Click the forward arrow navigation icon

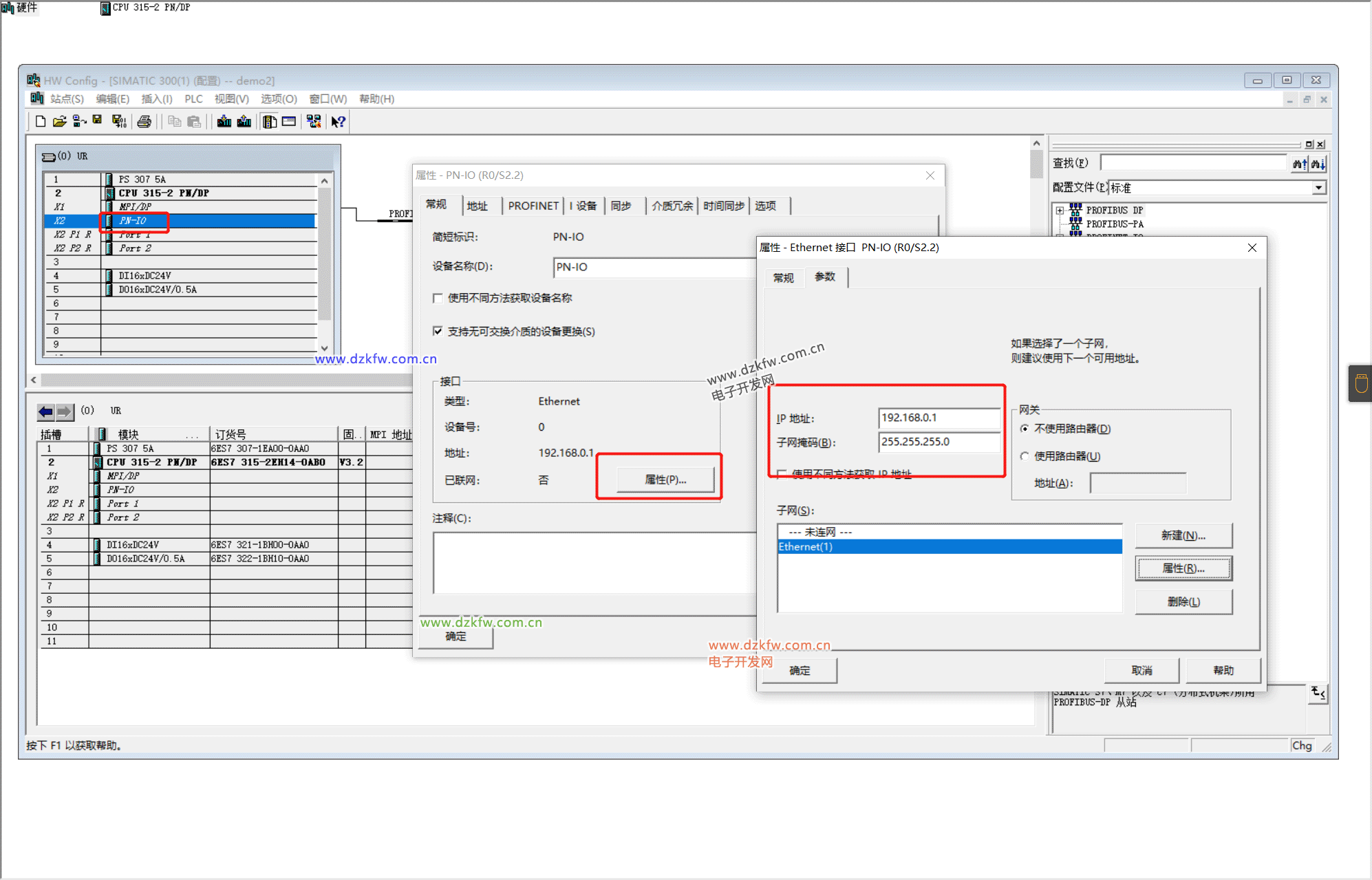pyautogui.click(x=64, y=411)
